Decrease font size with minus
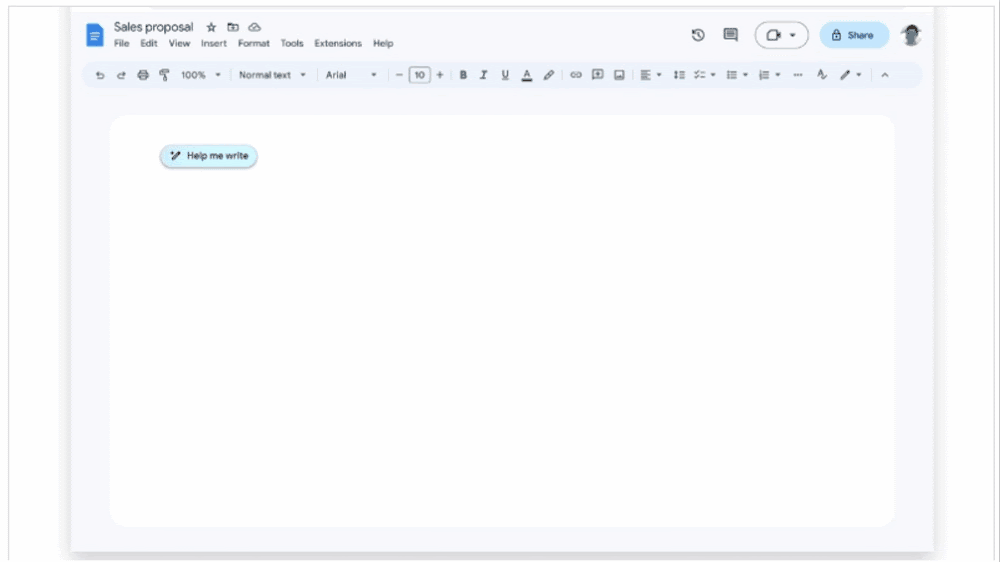 (x=399, y=75)
